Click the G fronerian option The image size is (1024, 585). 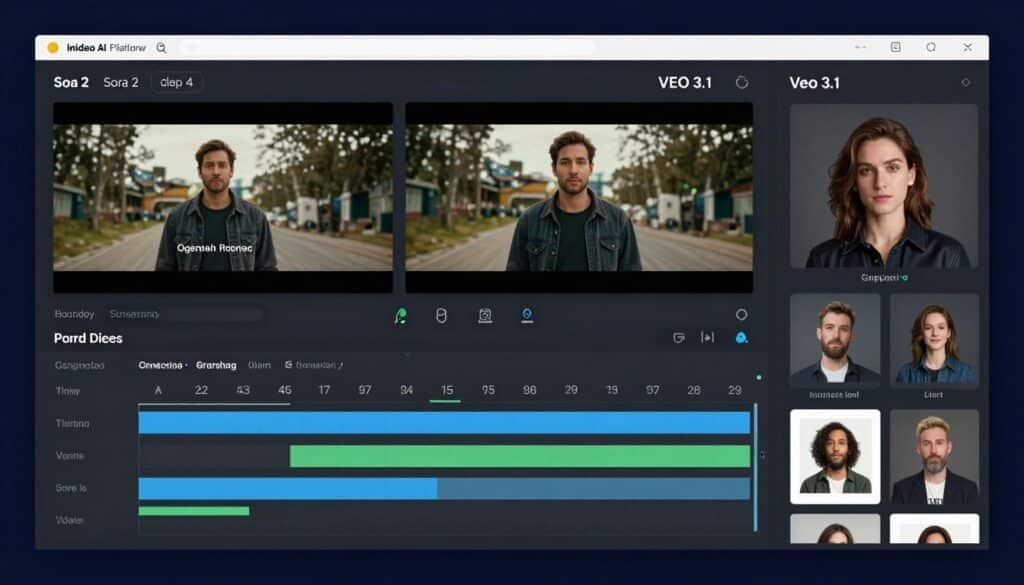pos(314,365)
